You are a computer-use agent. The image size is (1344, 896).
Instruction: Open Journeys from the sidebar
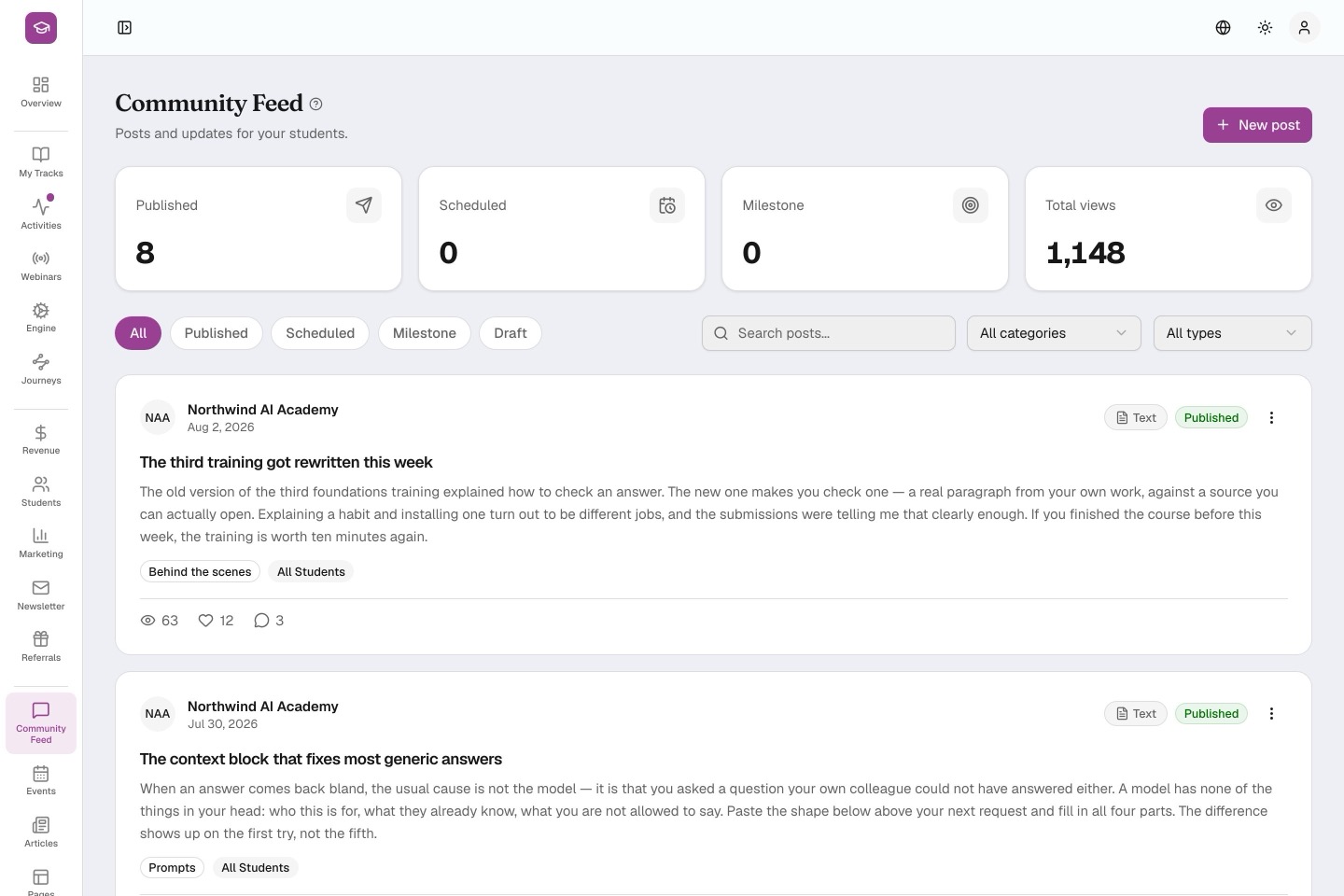[x=41, y=370]
